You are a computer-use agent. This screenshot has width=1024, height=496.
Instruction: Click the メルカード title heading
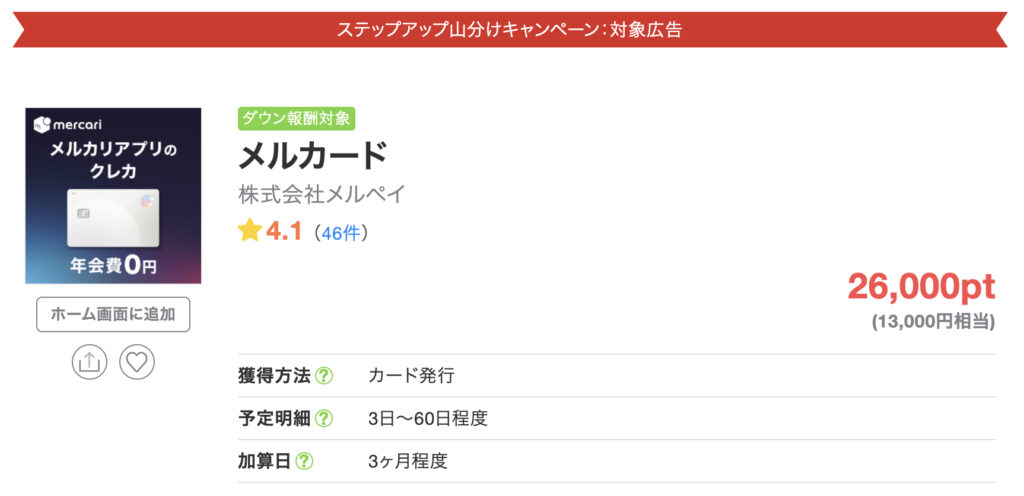[313, 155]
